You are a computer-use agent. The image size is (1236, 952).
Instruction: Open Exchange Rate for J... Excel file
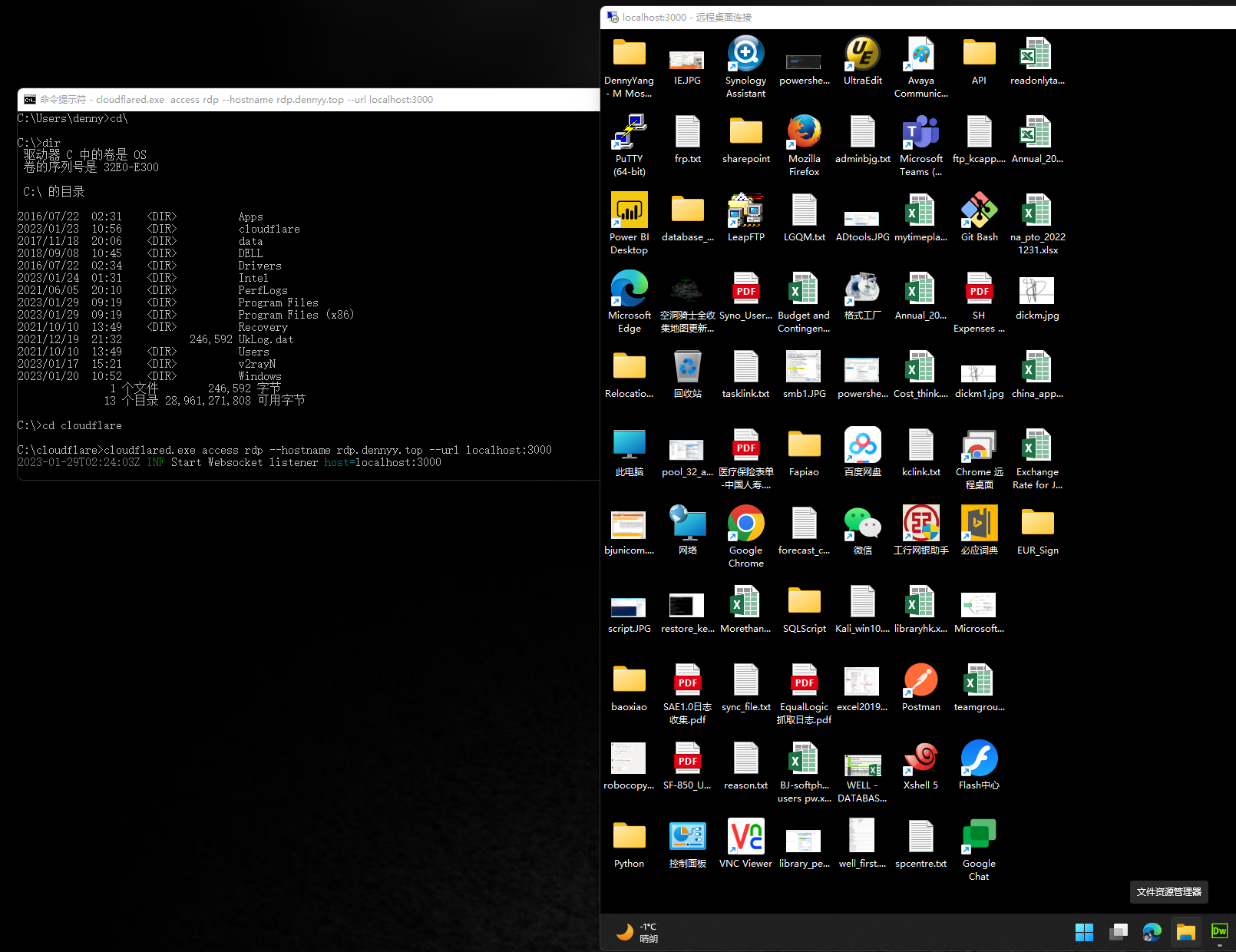[x=1037, y=458]
